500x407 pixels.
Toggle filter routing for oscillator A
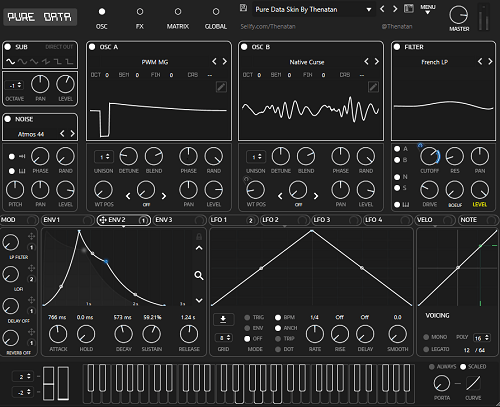[397, 149]
